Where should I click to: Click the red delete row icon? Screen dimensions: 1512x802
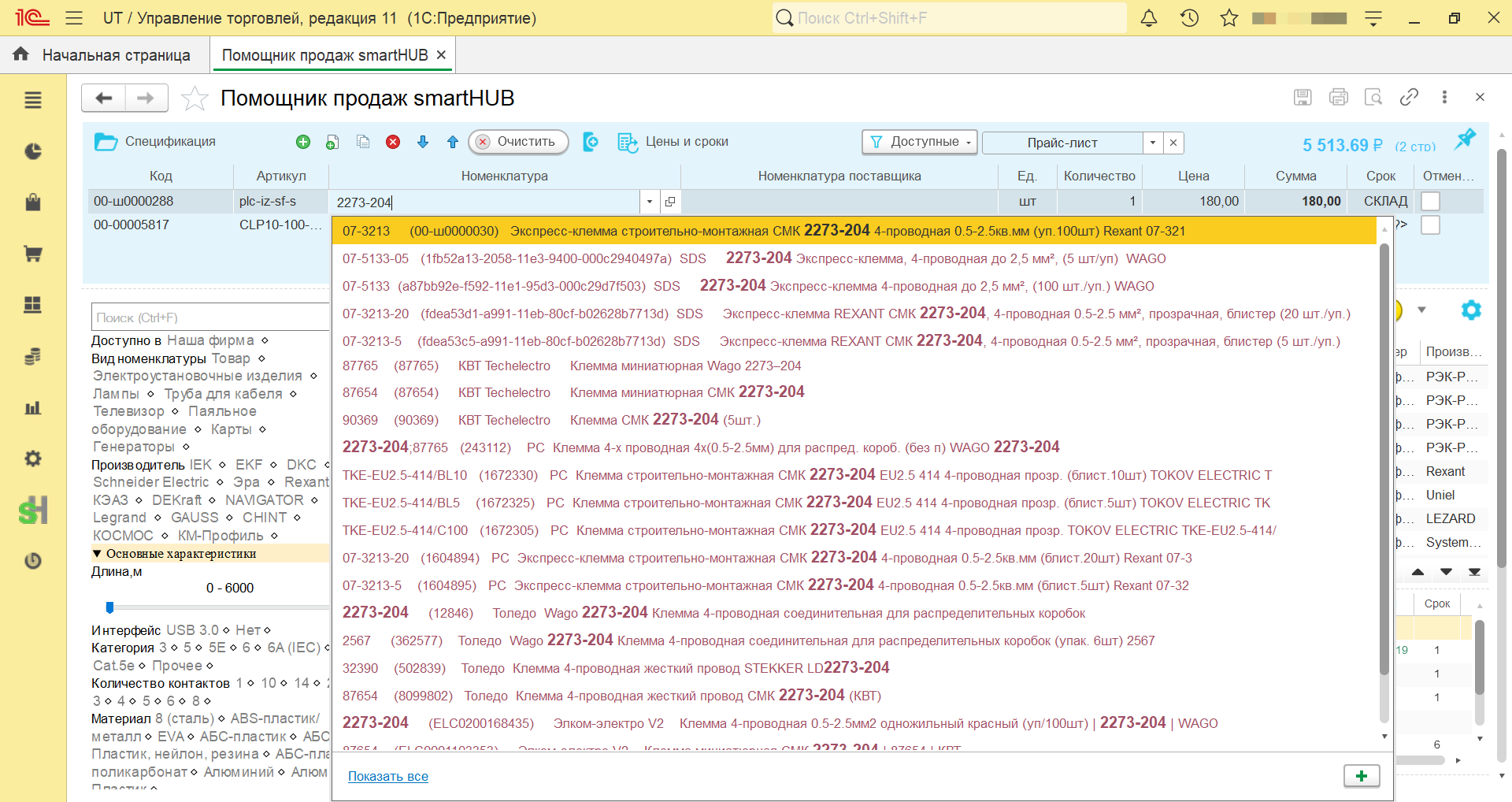coord(393,142)
